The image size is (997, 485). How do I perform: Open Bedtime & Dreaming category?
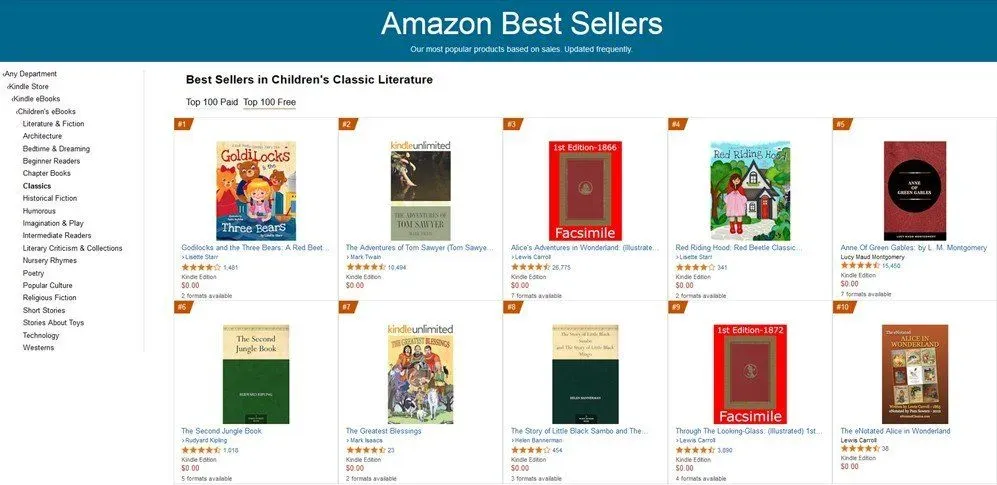pyautogui.click(x=56, y=149)
